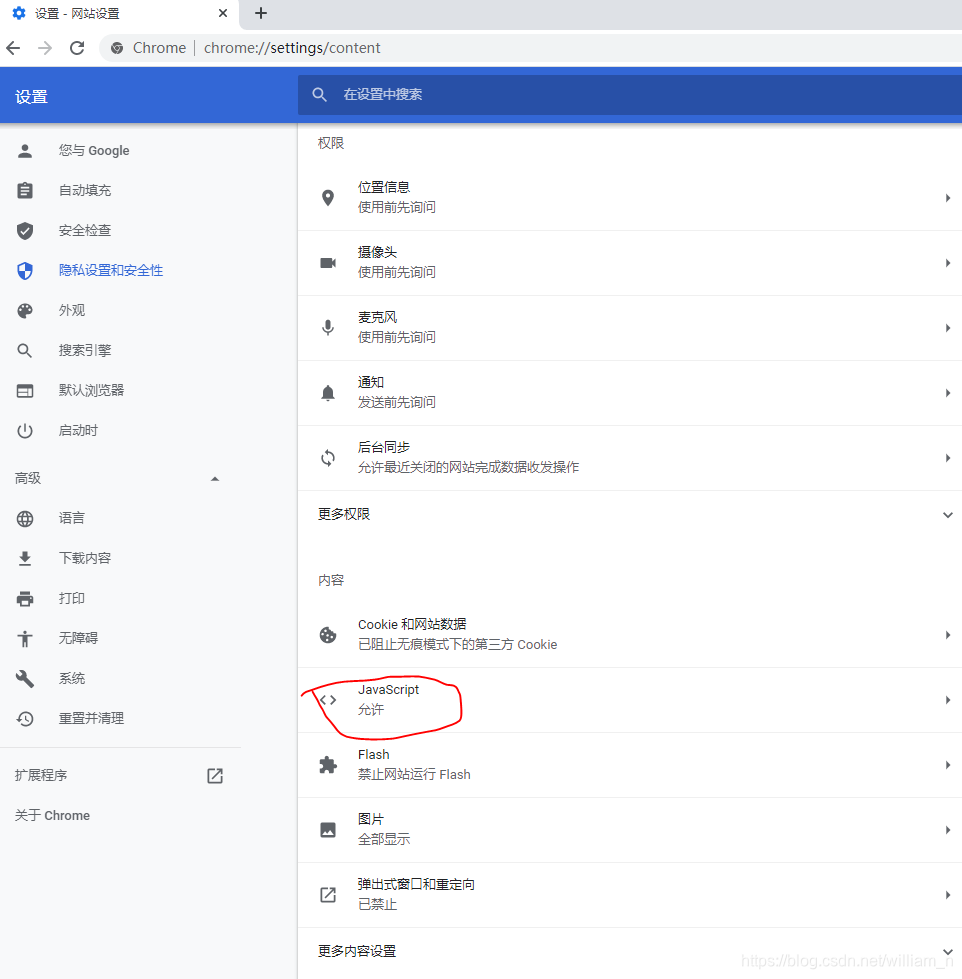Viewport: 962px width, 979px height.
Task: Click the globe icon beside 语言
Action: 25,518
